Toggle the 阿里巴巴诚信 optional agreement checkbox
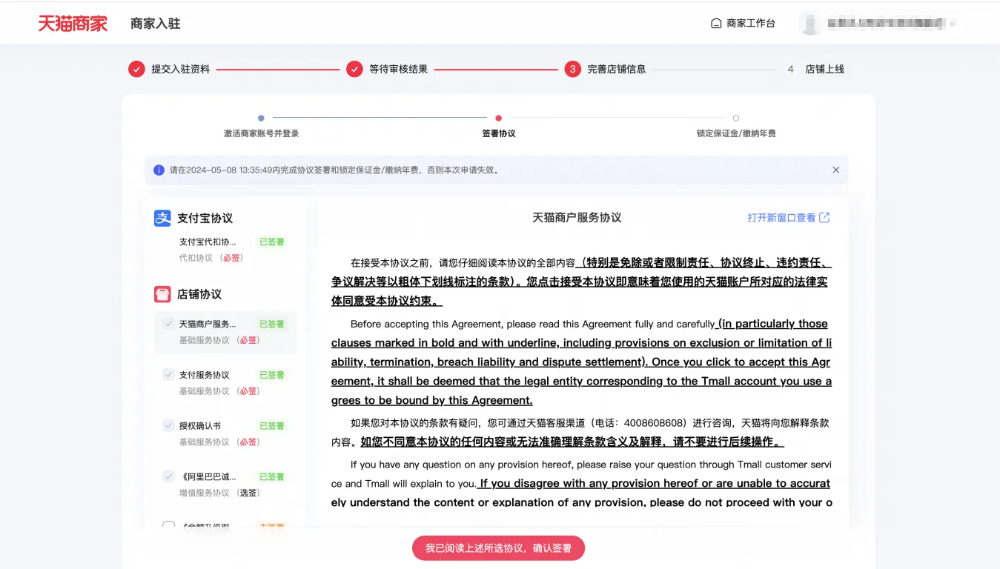 168,477
